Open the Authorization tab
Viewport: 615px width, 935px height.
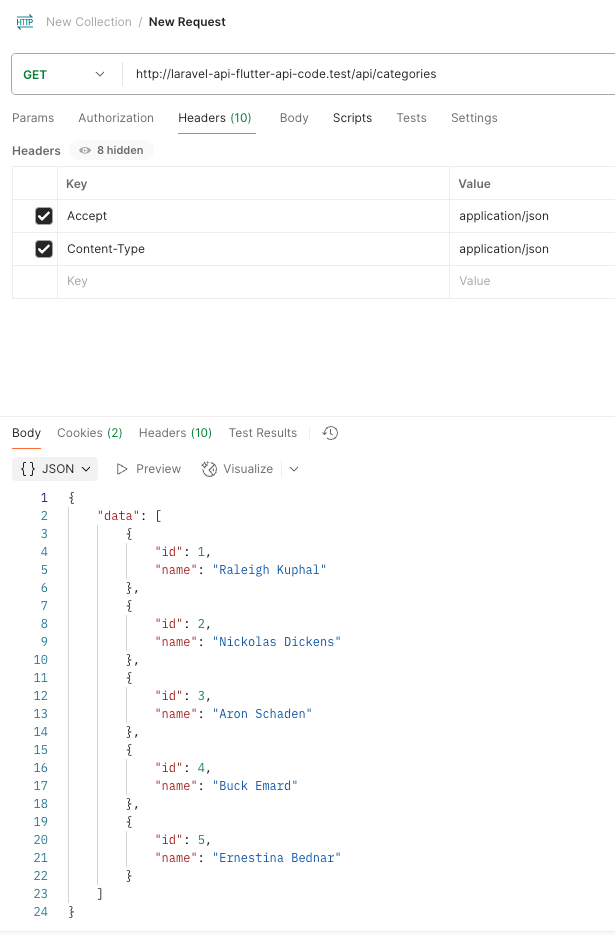coord(116,118)
